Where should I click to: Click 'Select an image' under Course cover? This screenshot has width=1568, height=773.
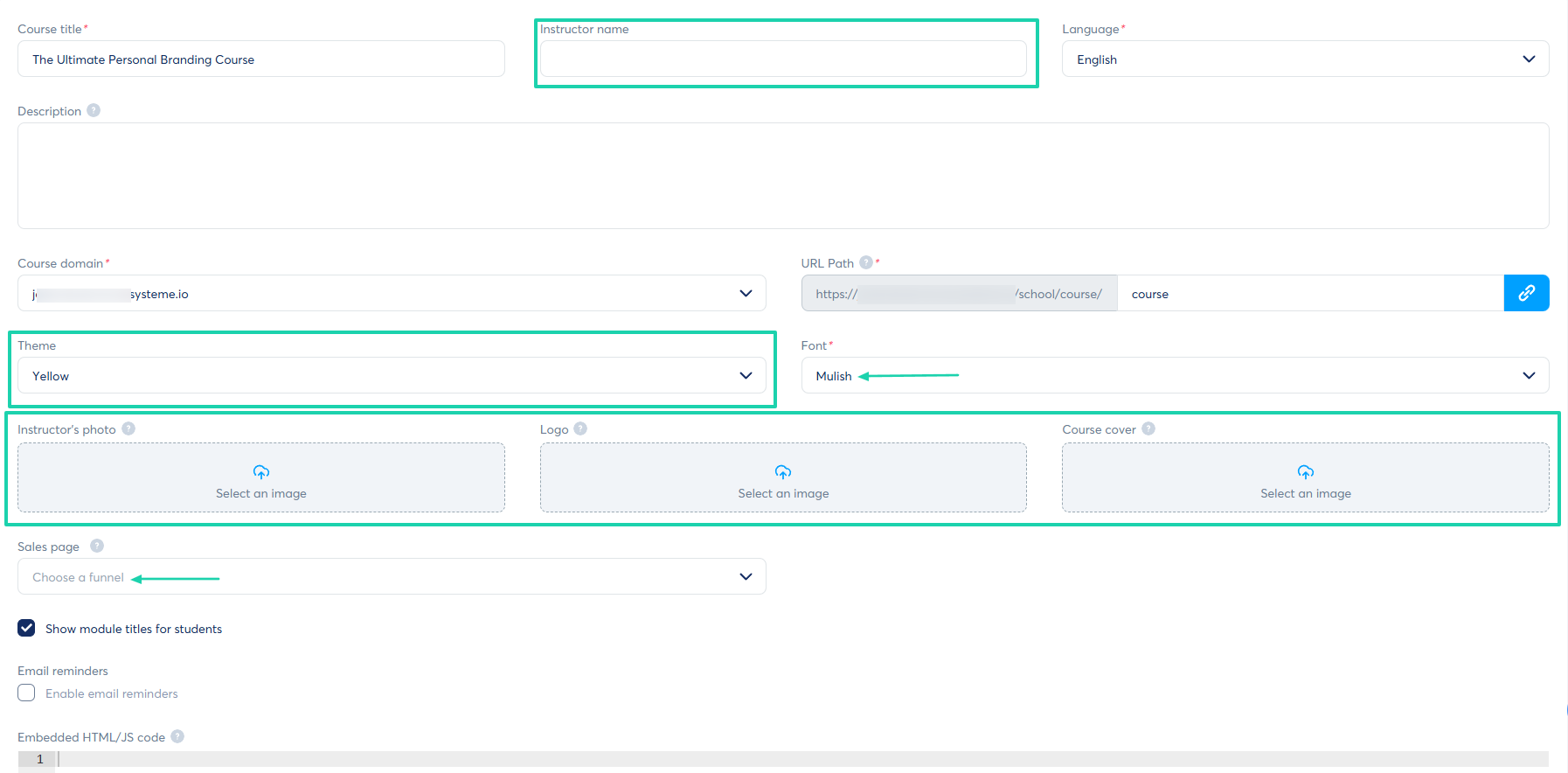click(x=1306, y=493)
